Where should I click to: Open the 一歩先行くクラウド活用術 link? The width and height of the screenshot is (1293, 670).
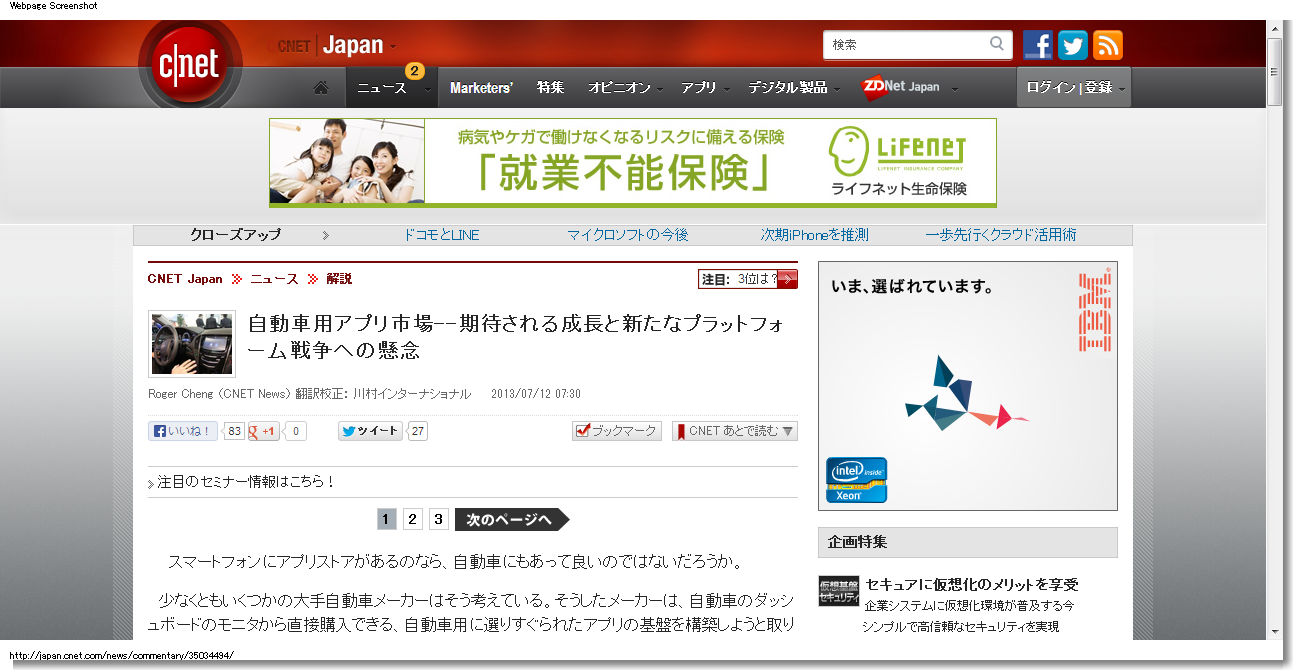pyautogui.click(x=1001, y=235)
